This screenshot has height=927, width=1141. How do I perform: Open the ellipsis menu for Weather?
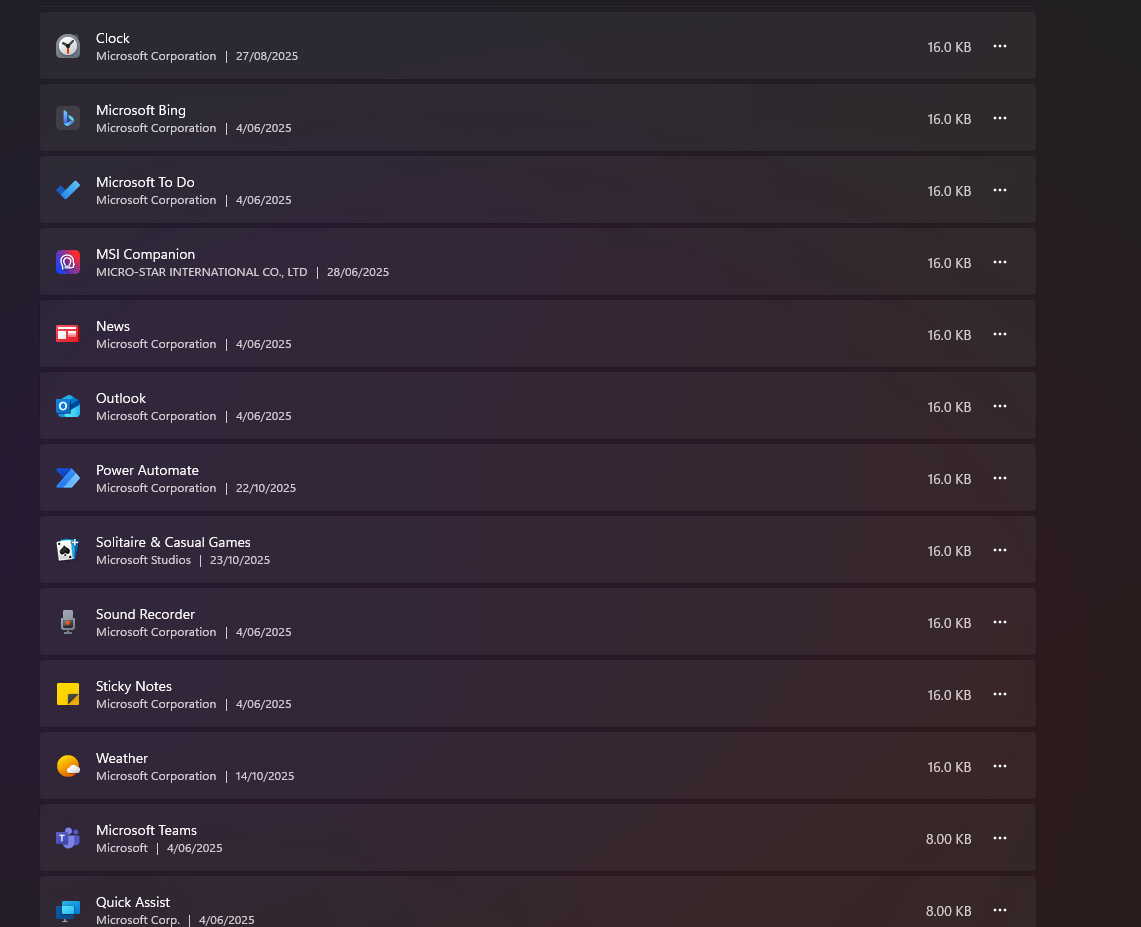pyautogui.click(x=1000, y=766)
